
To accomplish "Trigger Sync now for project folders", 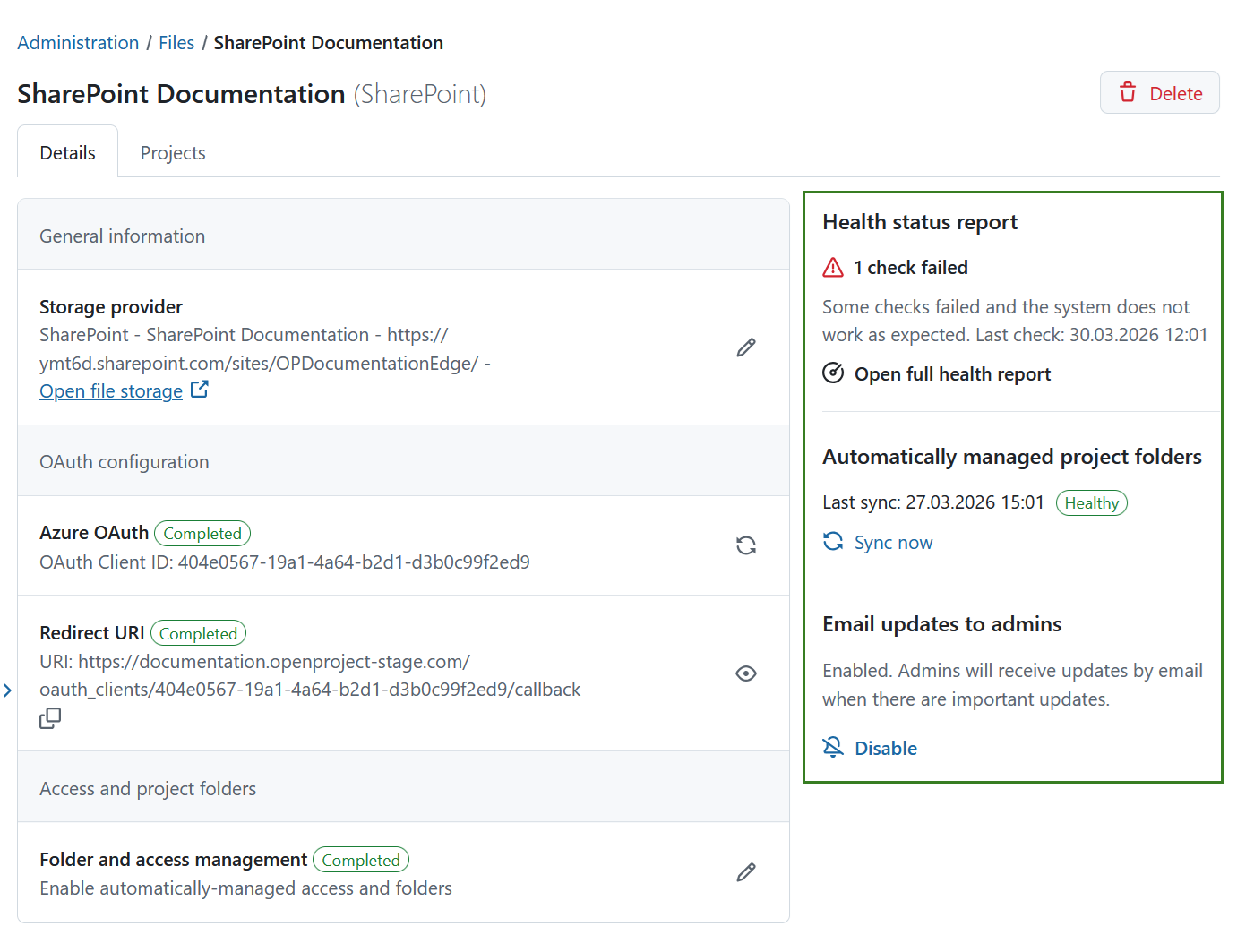I will click(893, 542).
